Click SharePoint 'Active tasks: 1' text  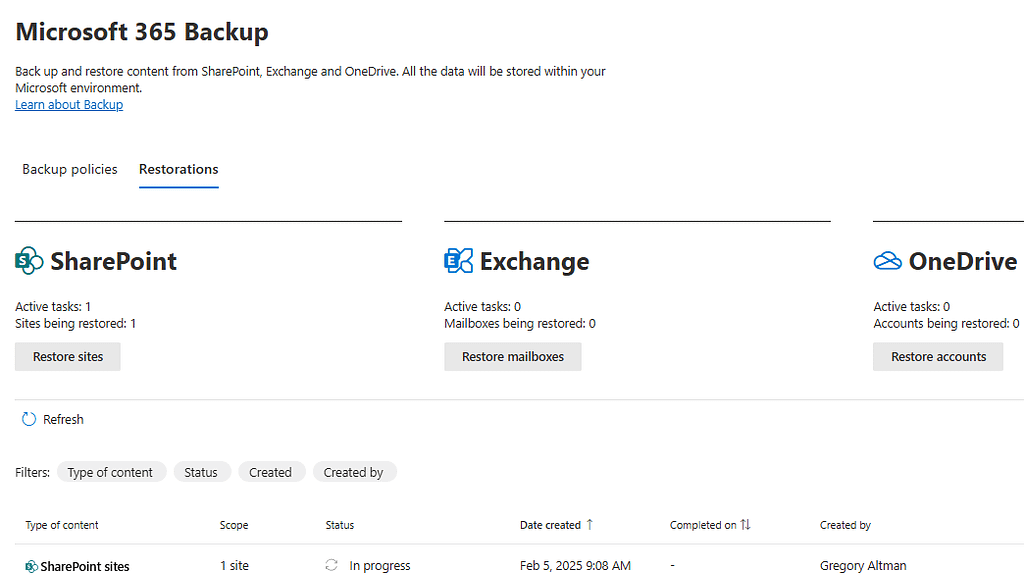tap(53, 306)
